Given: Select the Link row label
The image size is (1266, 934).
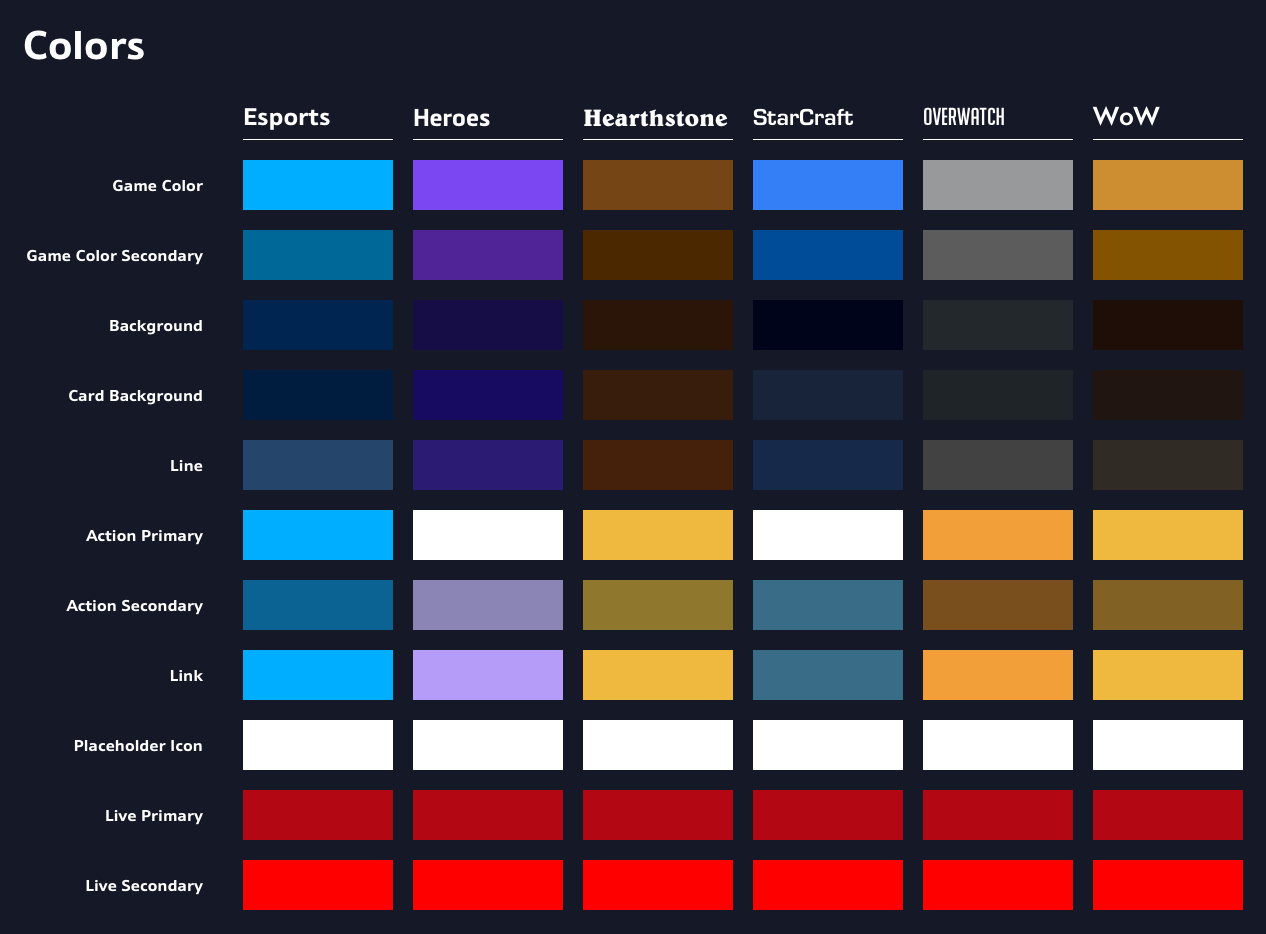Looking at the screenshot, I should pyautogui.click(x=186, y=676).
